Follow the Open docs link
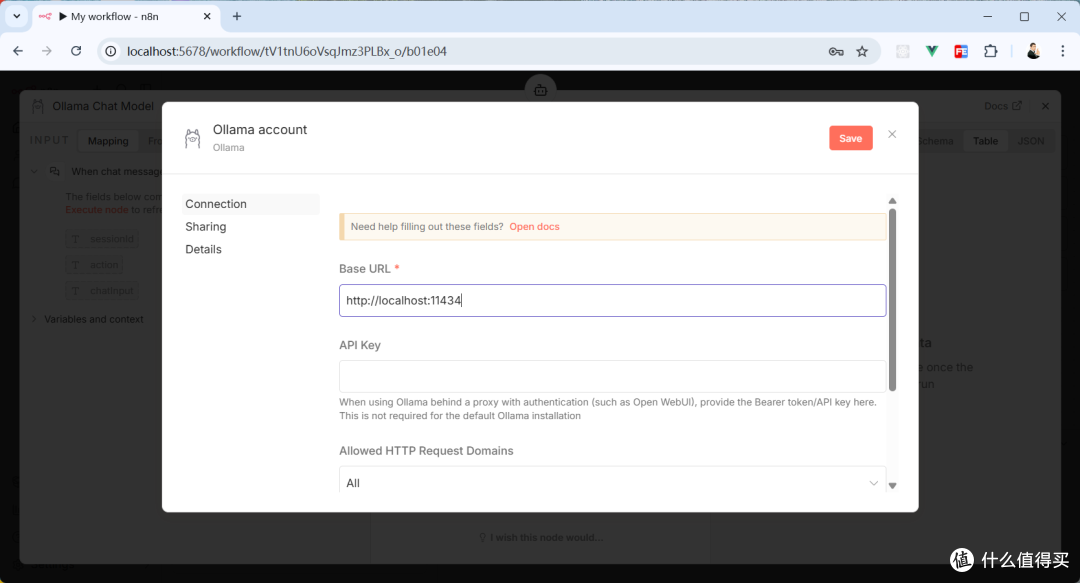 (534, 227)
